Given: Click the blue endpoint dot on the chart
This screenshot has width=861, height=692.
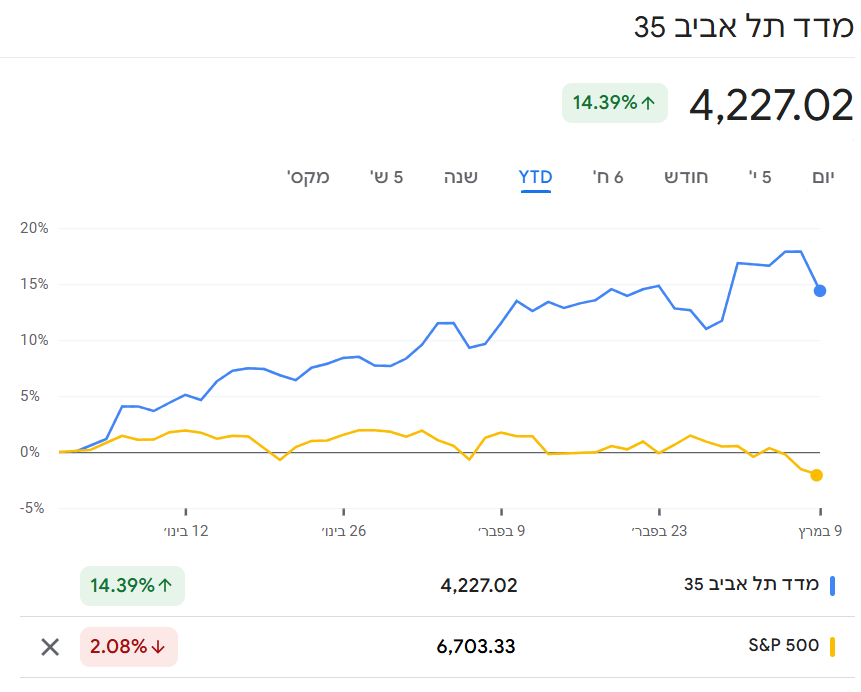Looking at the screenshot, I should [820, 291].
